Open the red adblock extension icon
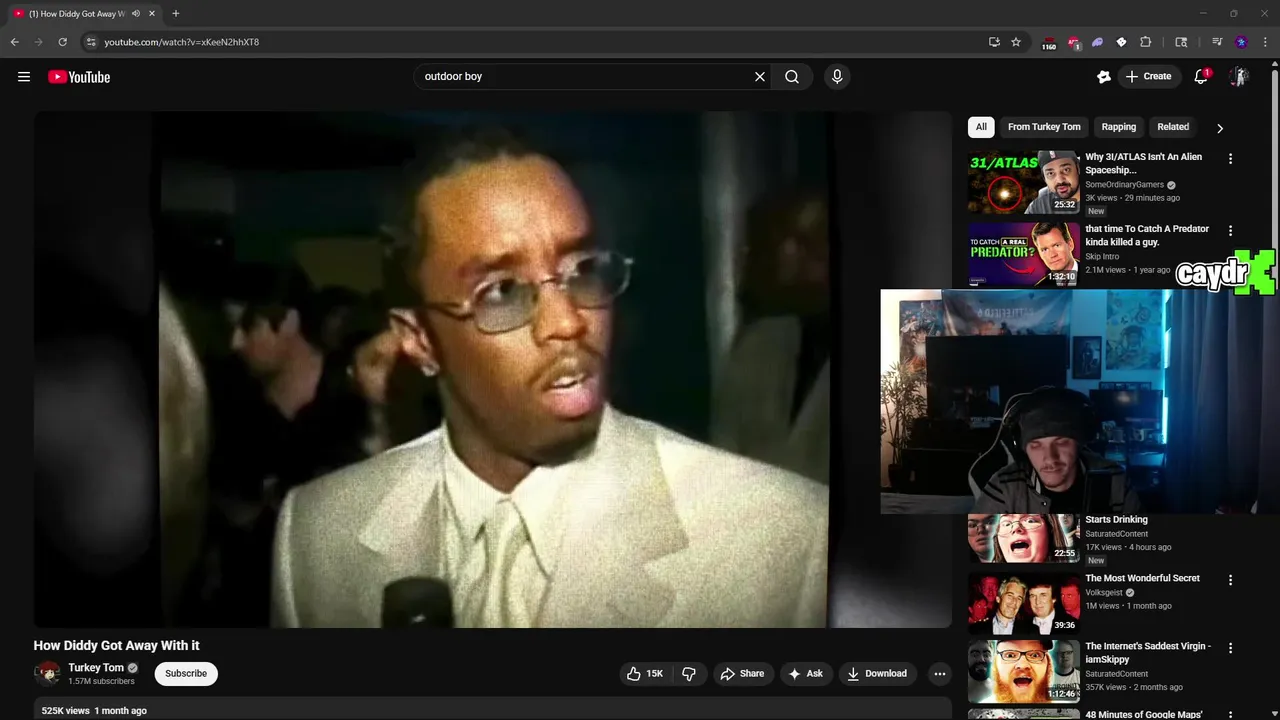The height and width of the screenshot is (720, 1280). coord(1073,42)
